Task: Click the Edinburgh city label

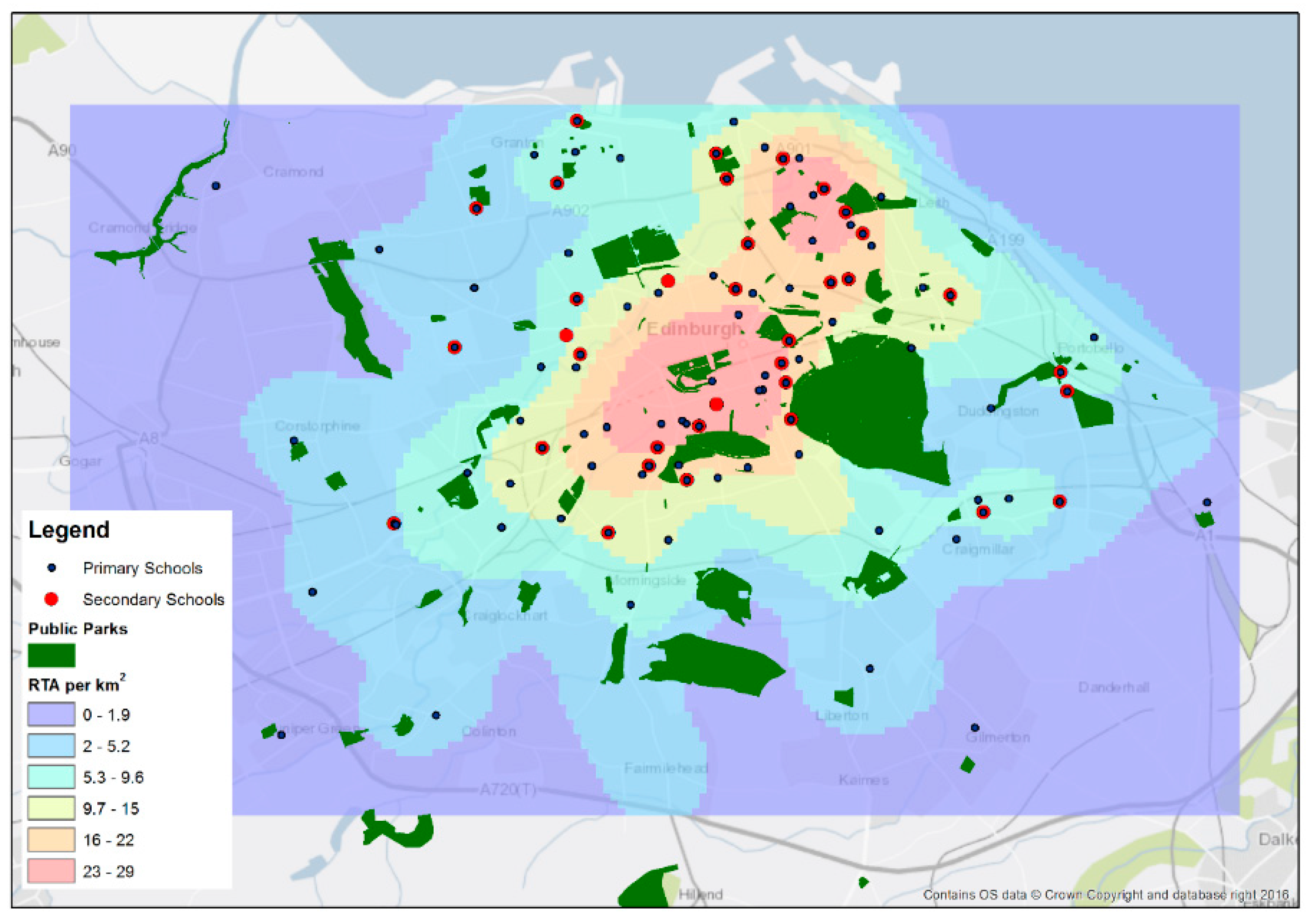Action: coord(693,329)
